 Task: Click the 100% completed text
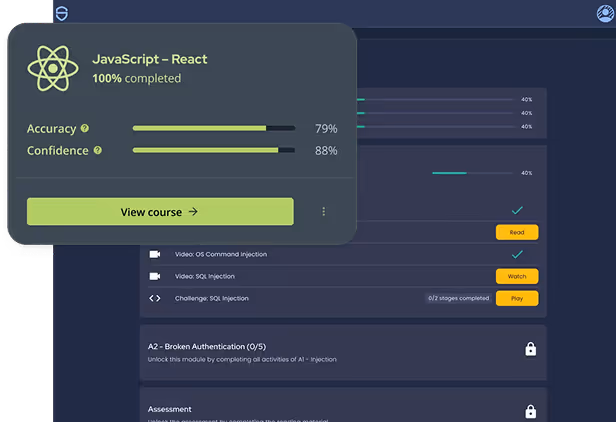tap(137, 78)
